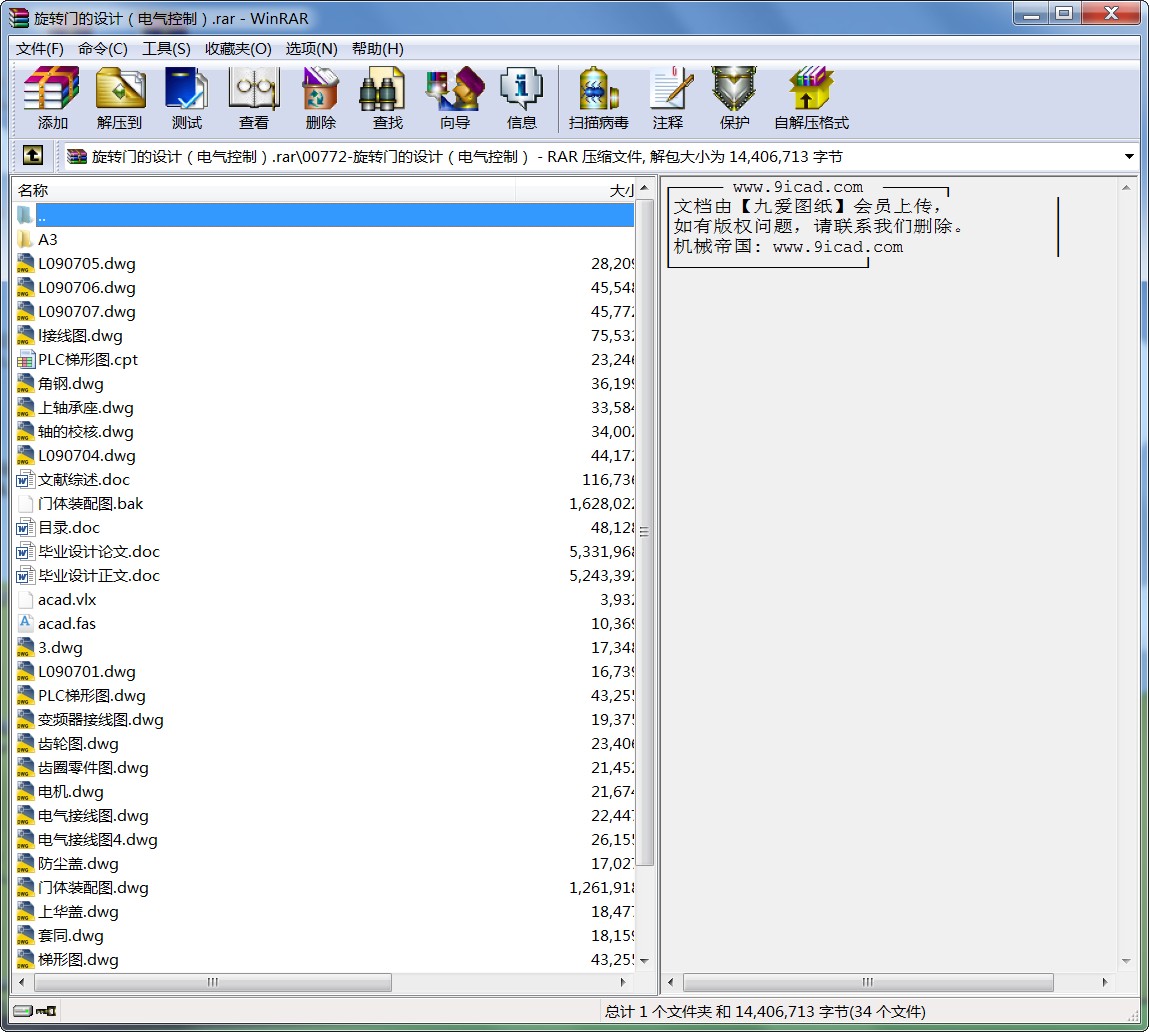Open the 帮助(H) menu
The width and height of the screenshot is (1149, 1032).
coord(377,48)
